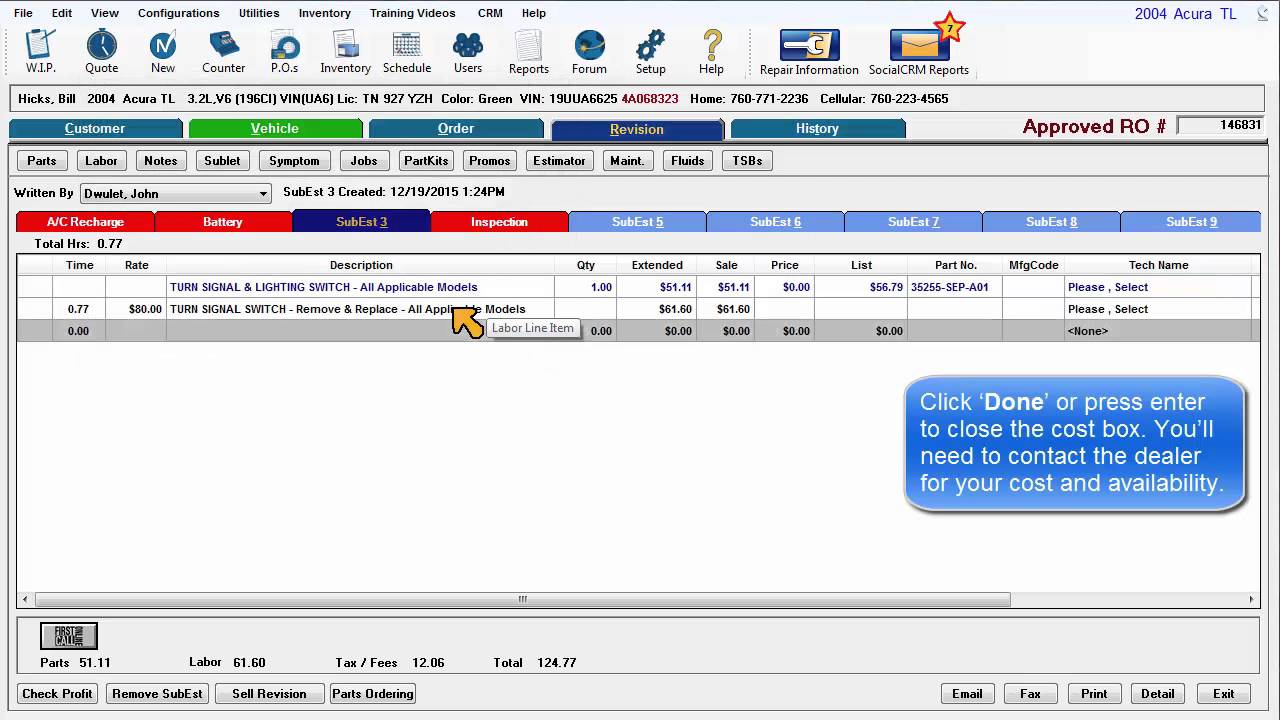
Task: Open the File menu
Action: [x=23, y=13]
